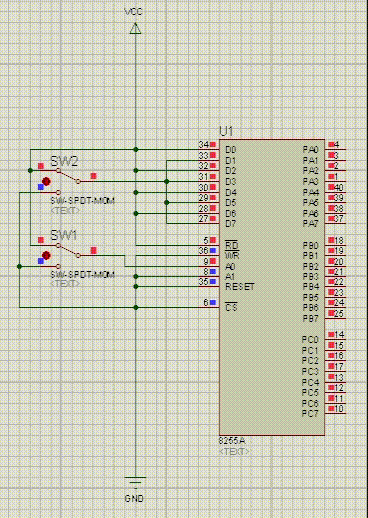Select the SW1 component label

pyautogui.click(x=63, y=235)
